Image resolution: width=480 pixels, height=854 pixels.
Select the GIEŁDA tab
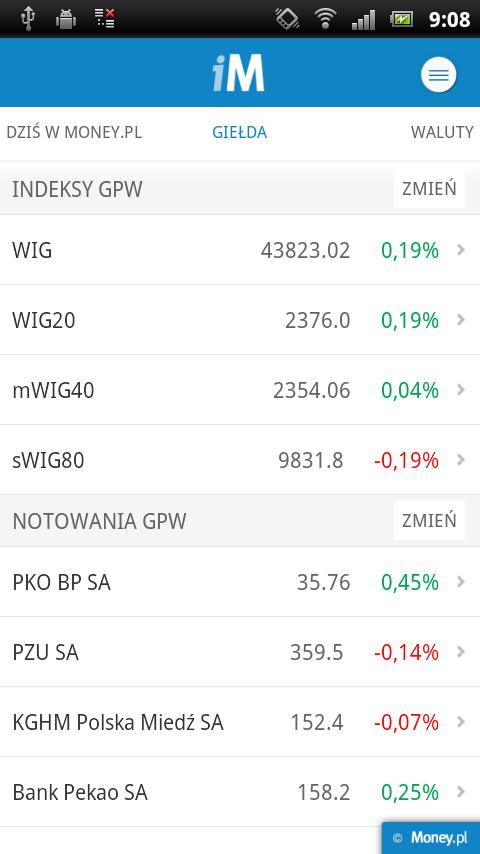click(240, 132)
